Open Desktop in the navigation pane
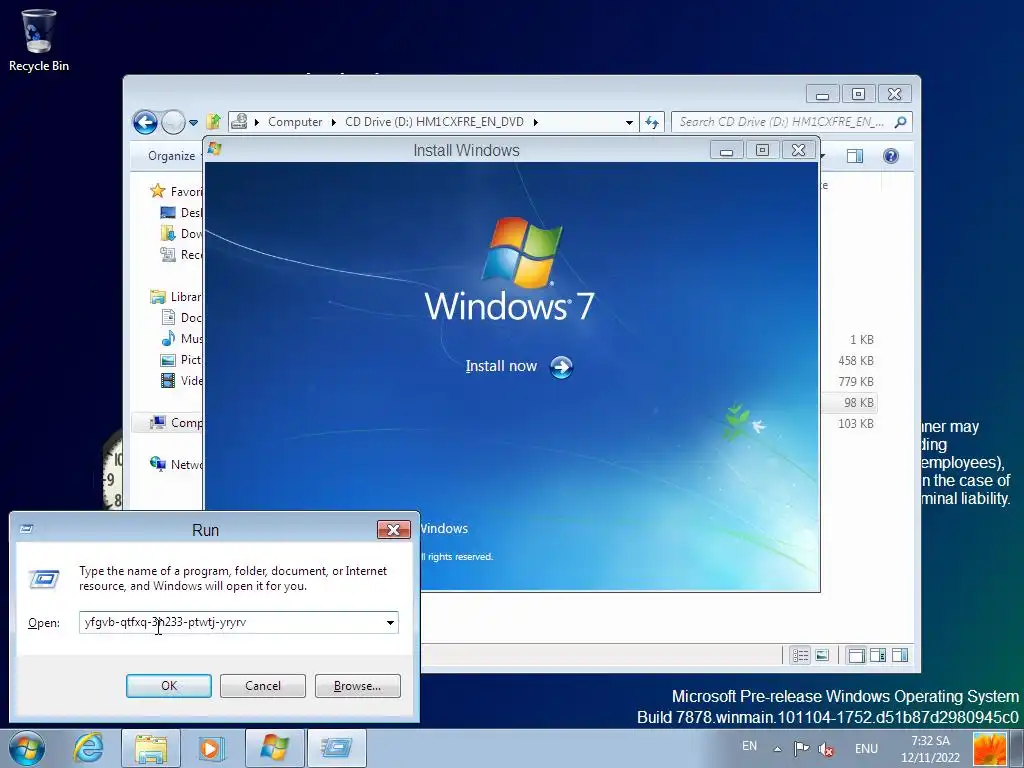This screenshot has height=768, width=1024. [181, 212]
